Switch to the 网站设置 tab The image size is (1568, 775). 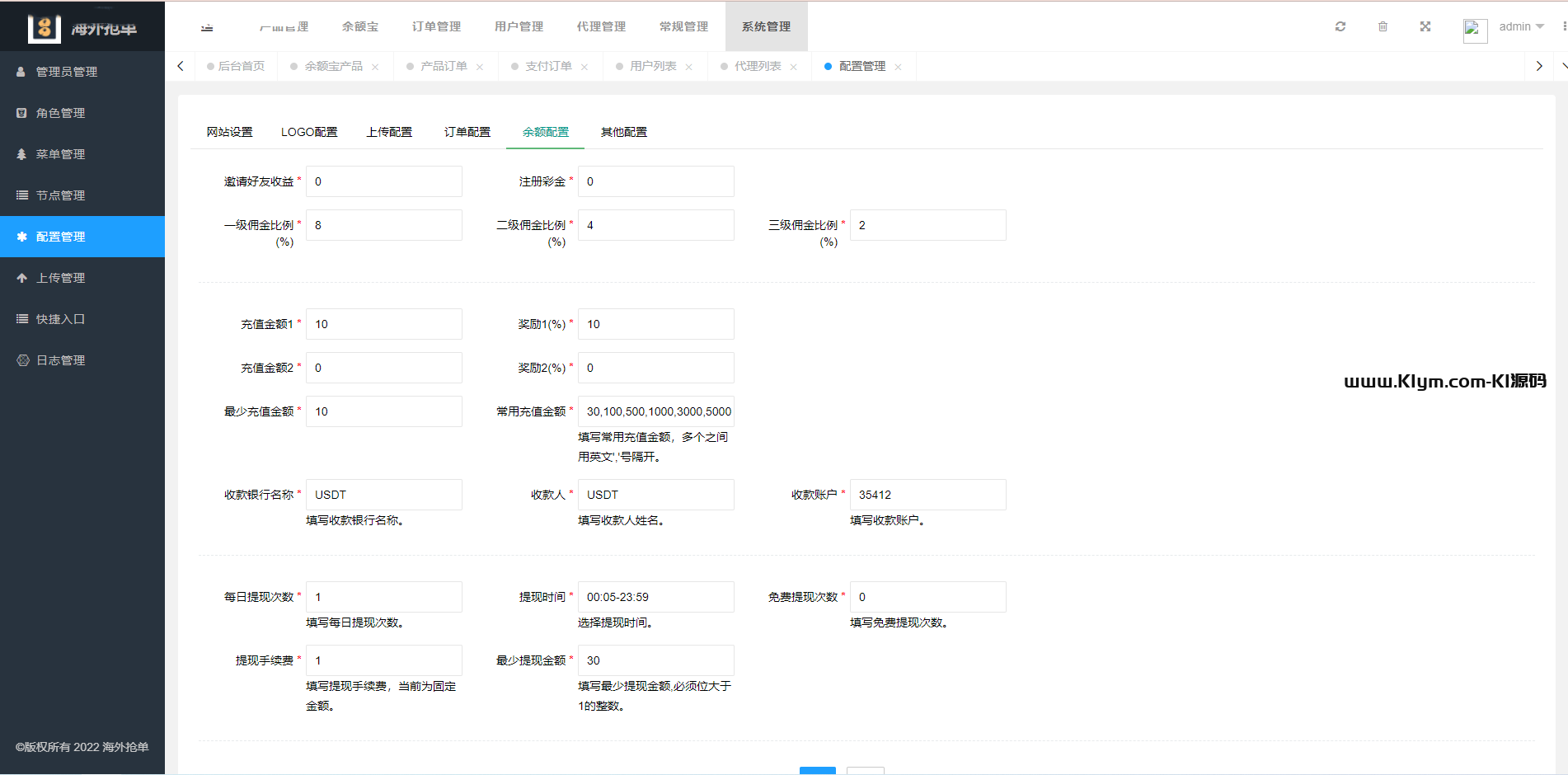pyautogui.click(x=229, y=132)
